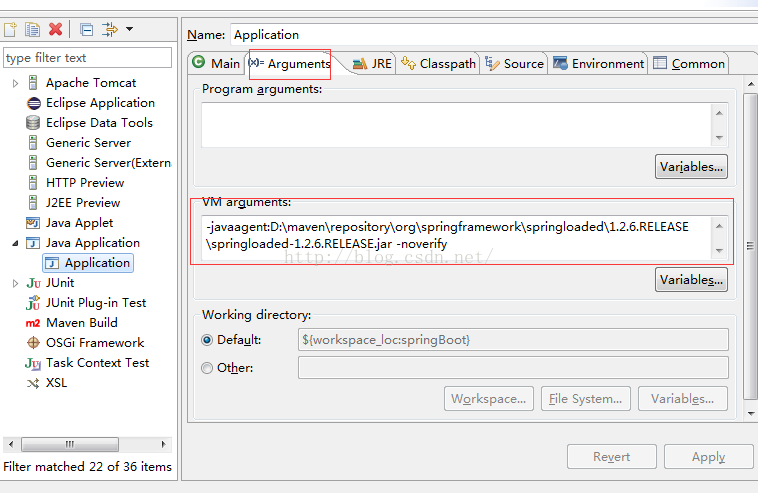Select the Eclipse Application tree label
Viewport: 758px width, 493px height.
coord(101,103)
